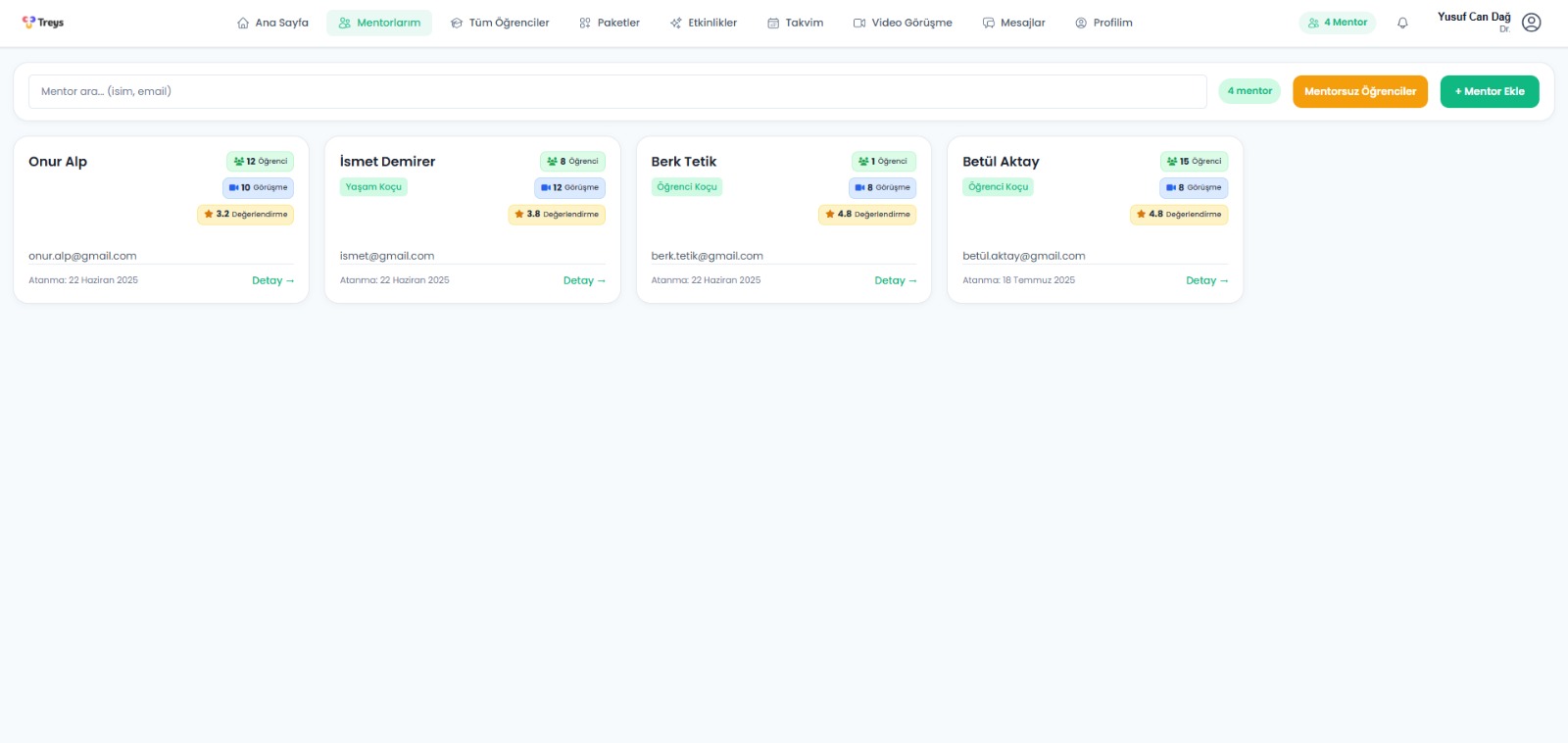Click İsmet Demirer's 12 Görüşme video badge
Screen dimensions: 1568x743
[569, 187]
